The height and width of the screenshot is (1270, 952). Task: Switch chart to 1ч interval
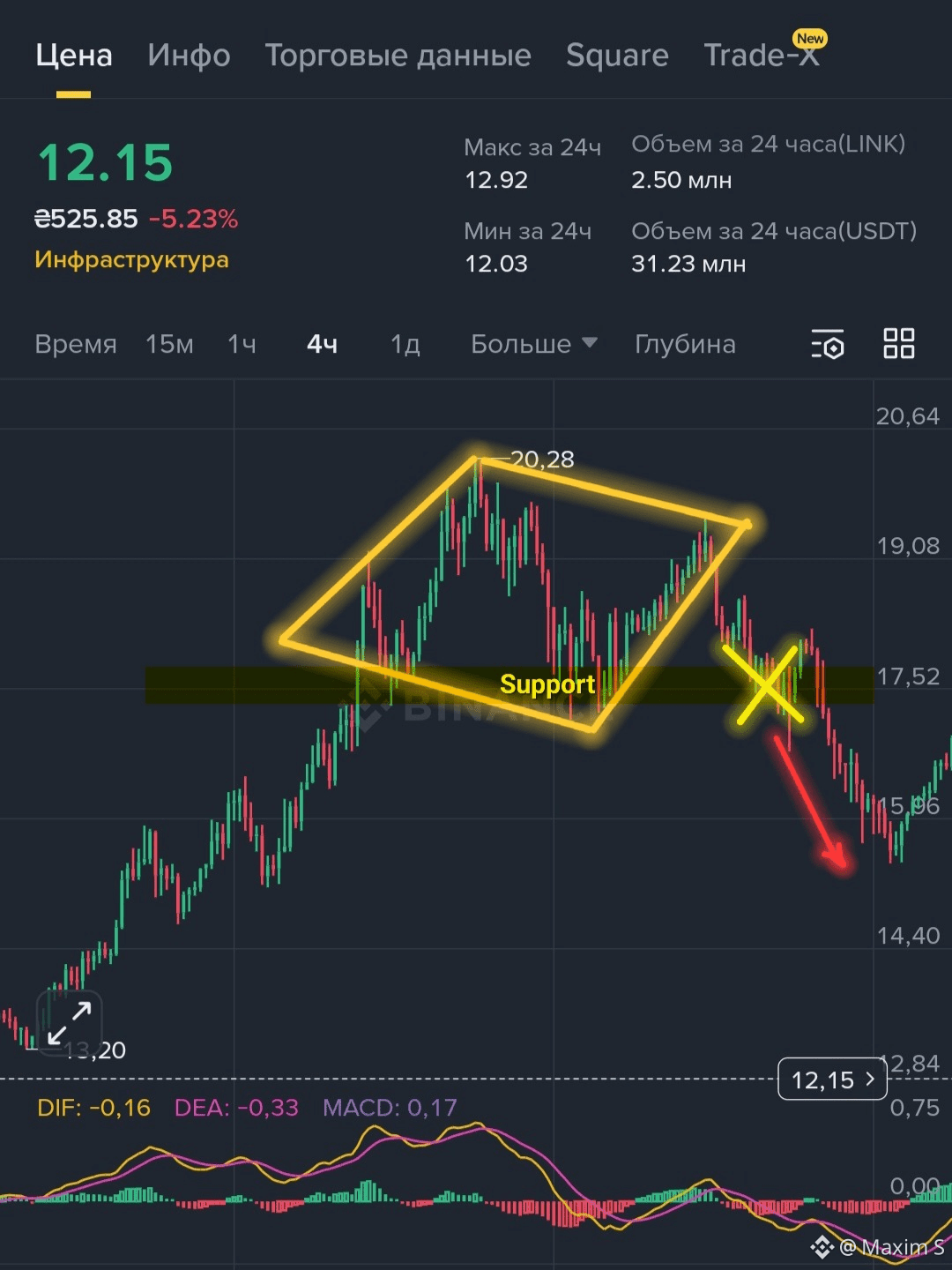242,344
